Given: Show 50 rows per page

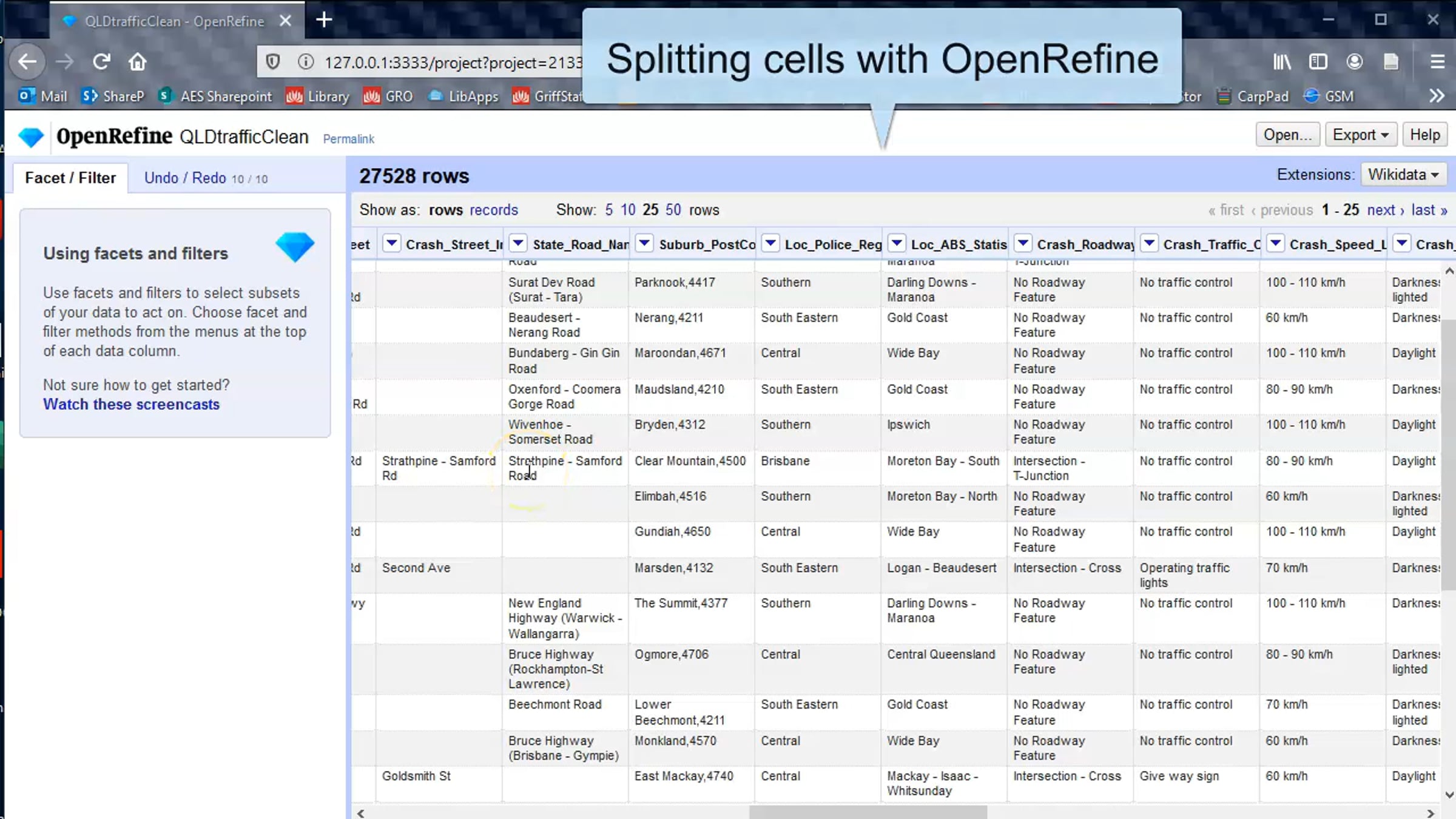Looking at the screenshot, I should point(673,210).
